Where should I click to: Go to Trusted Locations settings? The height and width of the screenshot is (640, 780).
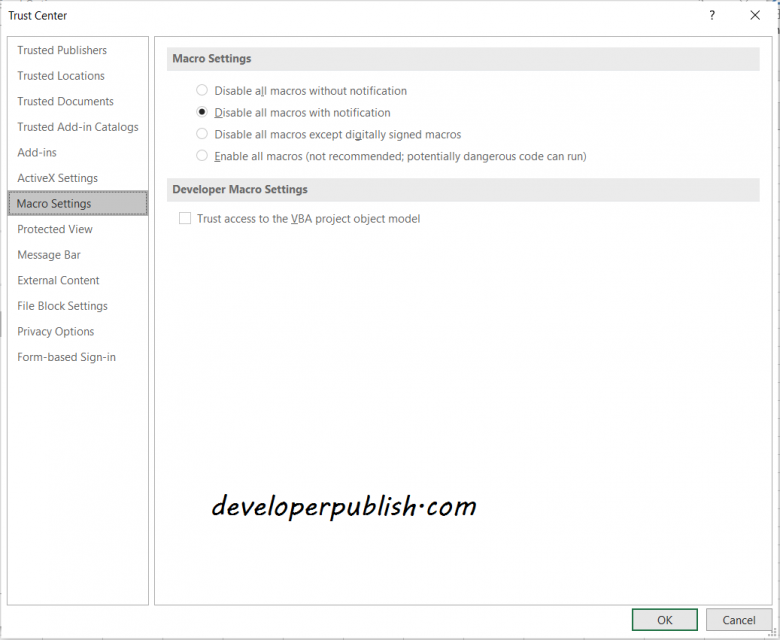(x=61, y=76)
